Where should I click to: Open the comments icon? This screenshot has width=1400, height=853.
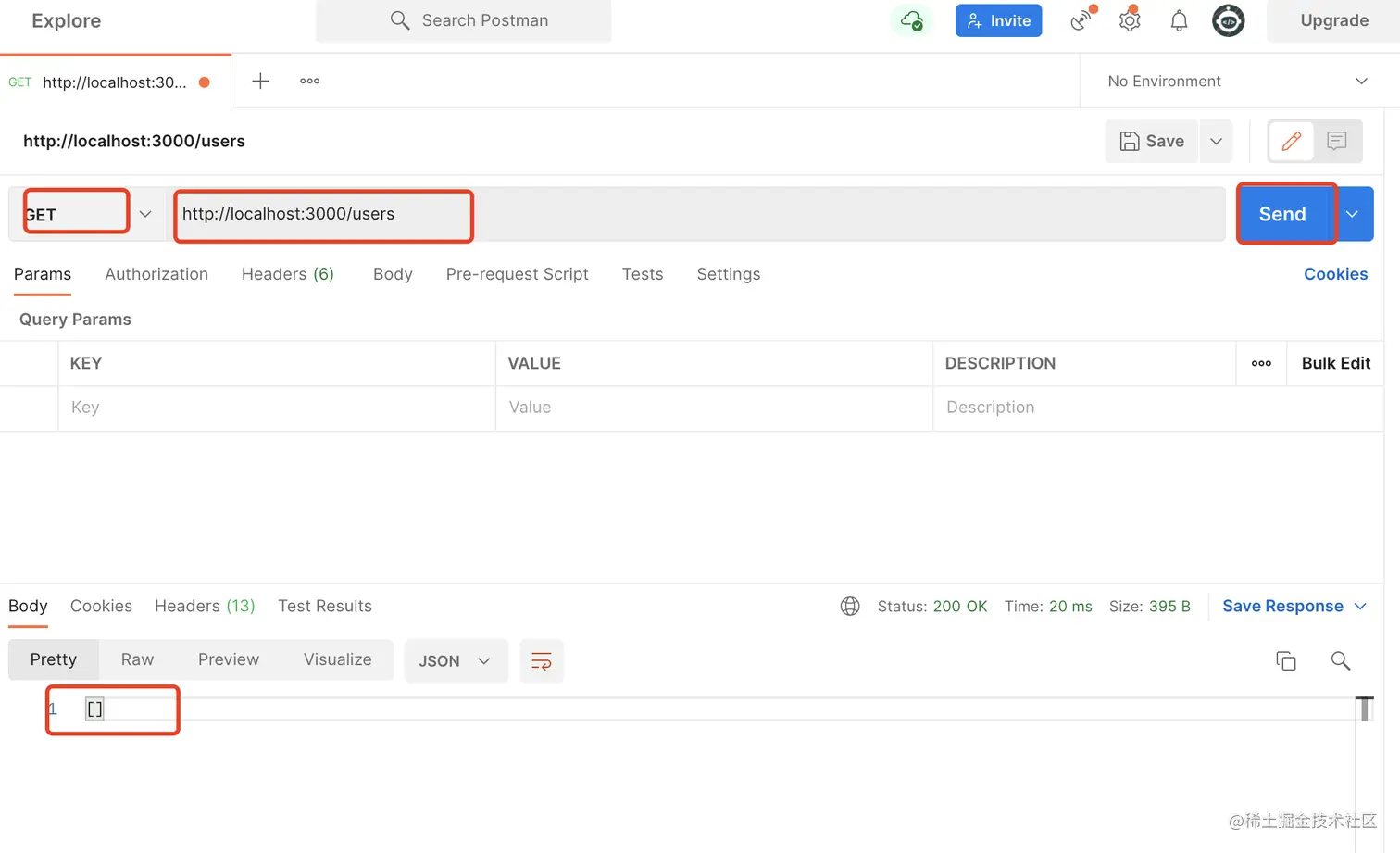coord(1337,141)
